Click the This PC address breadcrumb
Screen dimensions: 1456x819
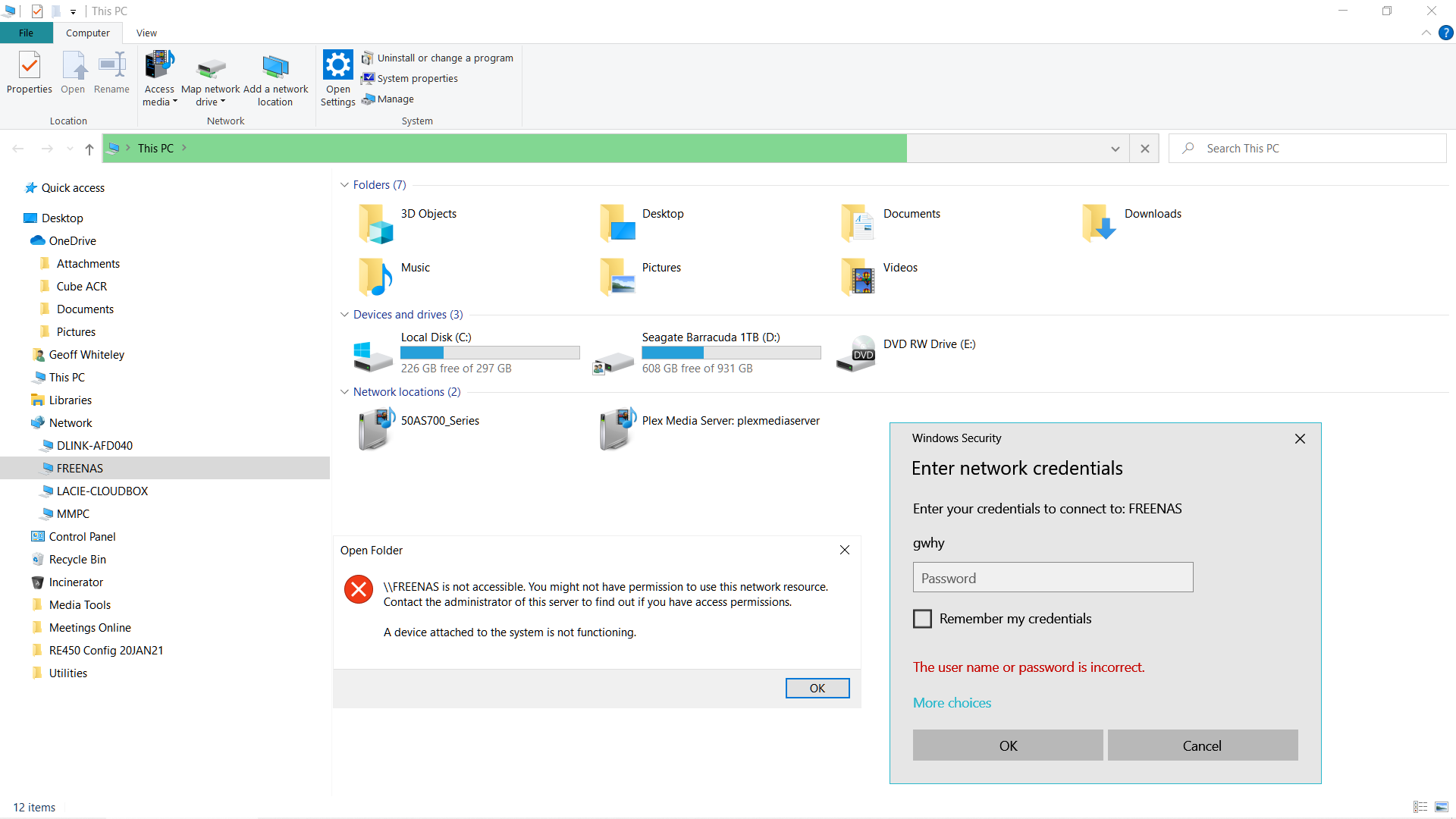click(x=155, y=149)
